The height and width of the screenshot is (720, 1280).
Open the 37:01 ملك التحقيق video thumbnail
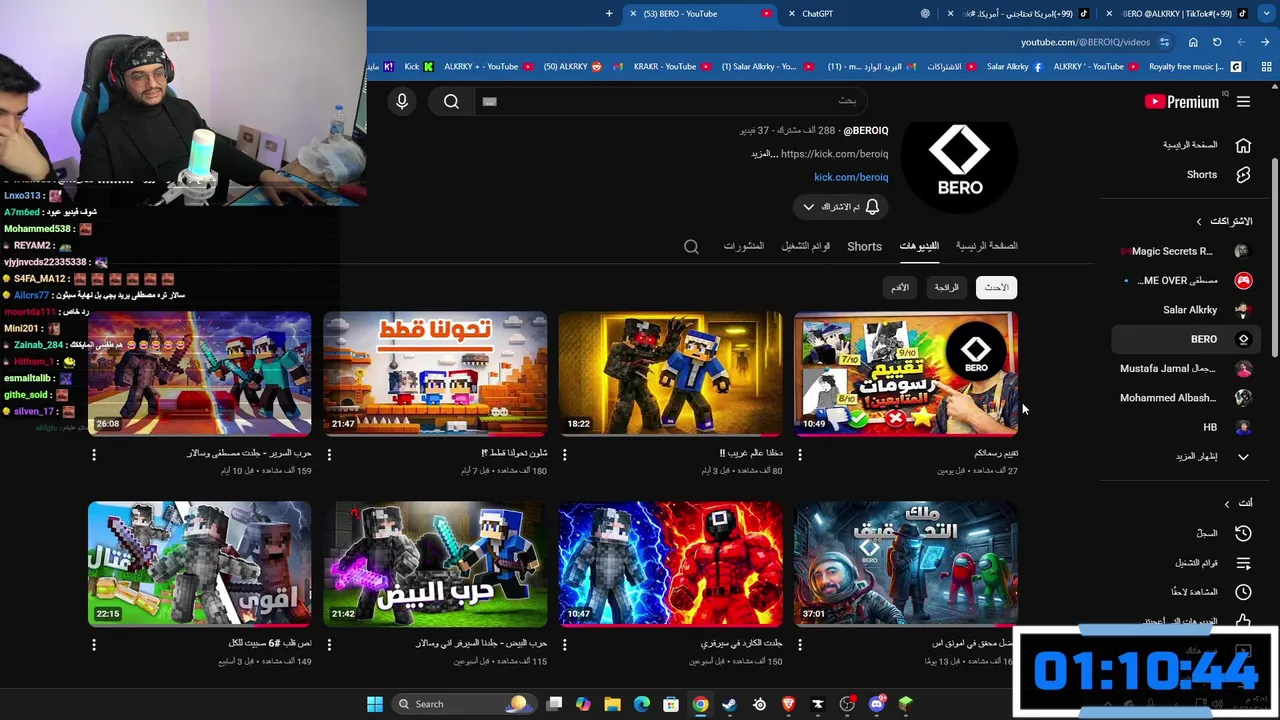point(906,564)
